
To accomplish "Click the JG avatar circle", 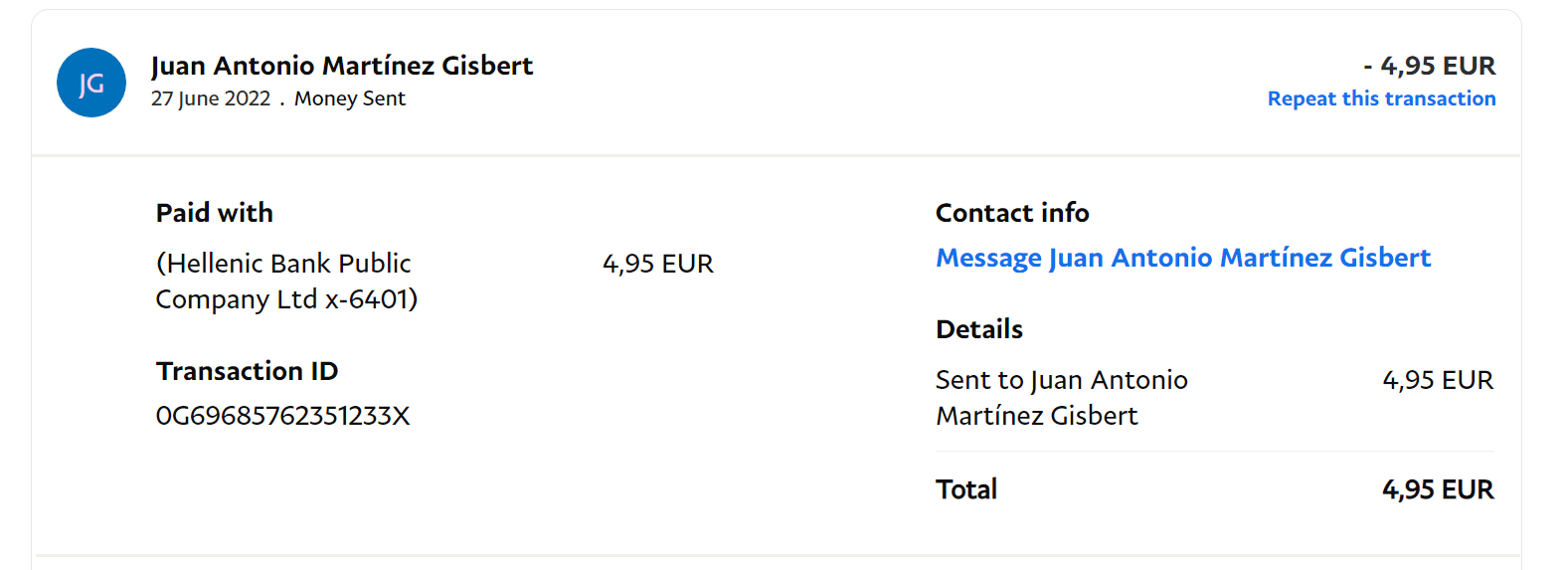I will [x=91, y=83].
